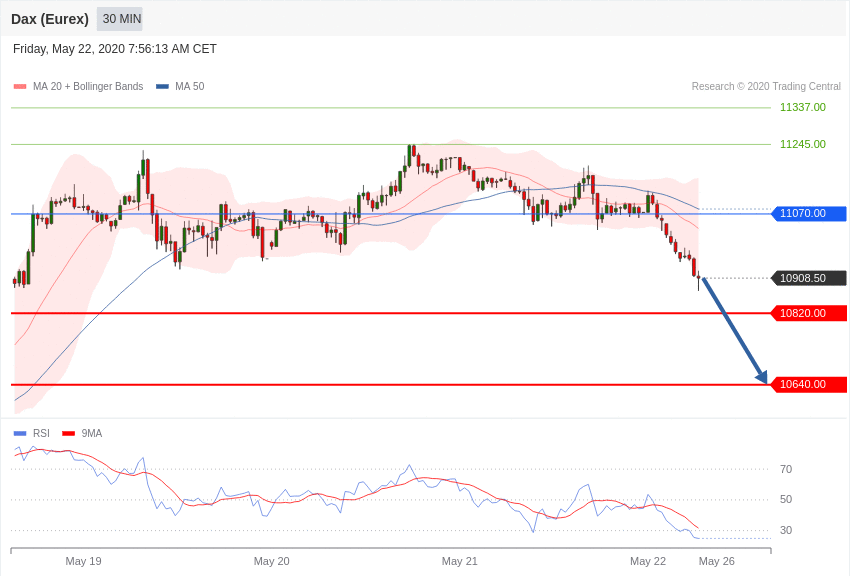Click the May 19 date axis label

click(x=83, y=561)
